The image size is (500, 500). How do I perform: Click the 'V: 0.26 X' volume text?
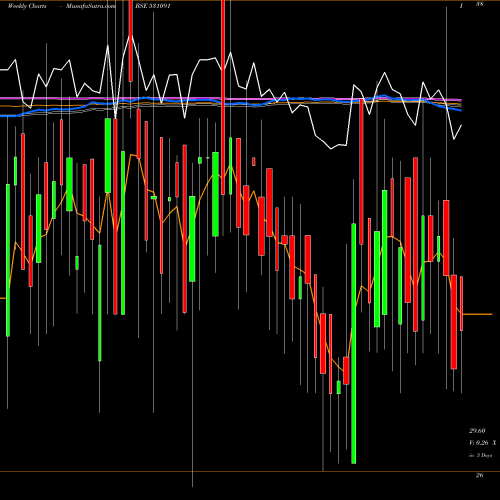coord(482,443)
